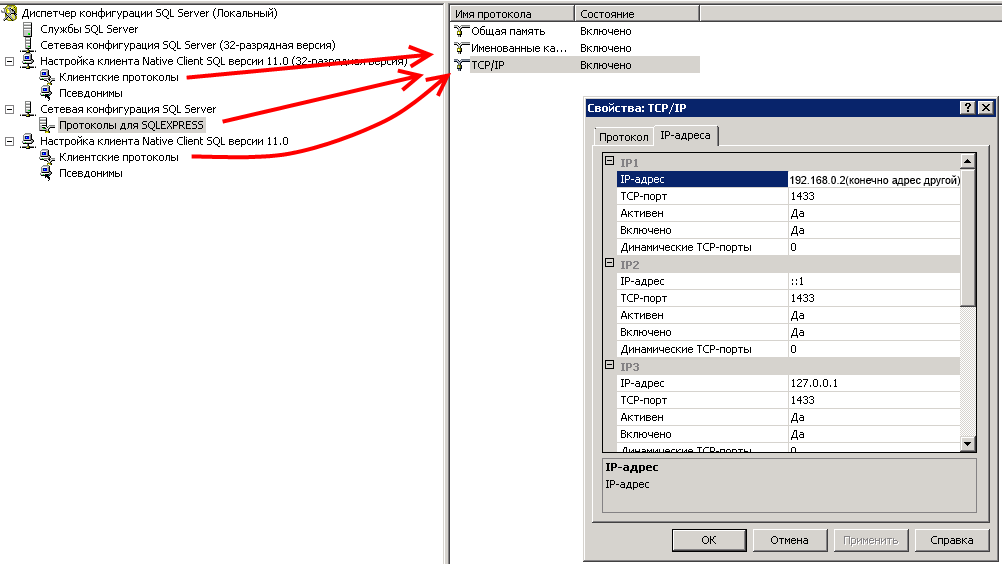Click the IP2 IP-адрес value ::1
The width and height of the screenshot is (1002, 564).
(x=874, y=282)
